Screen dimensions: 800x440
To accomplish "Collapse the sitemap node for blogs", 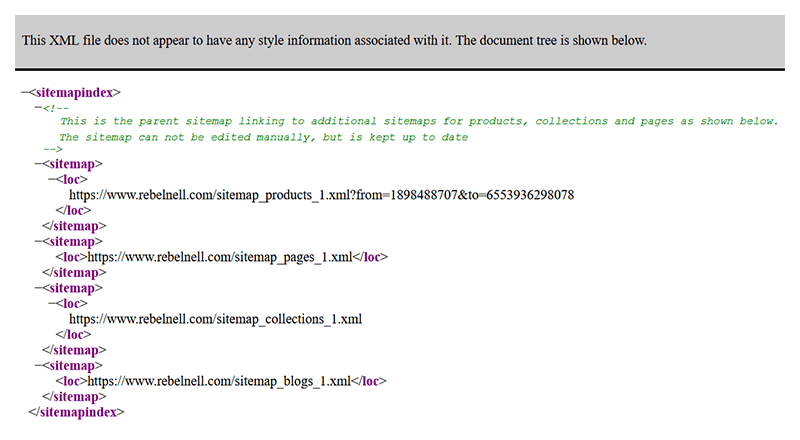I will [x=38, y=365].
